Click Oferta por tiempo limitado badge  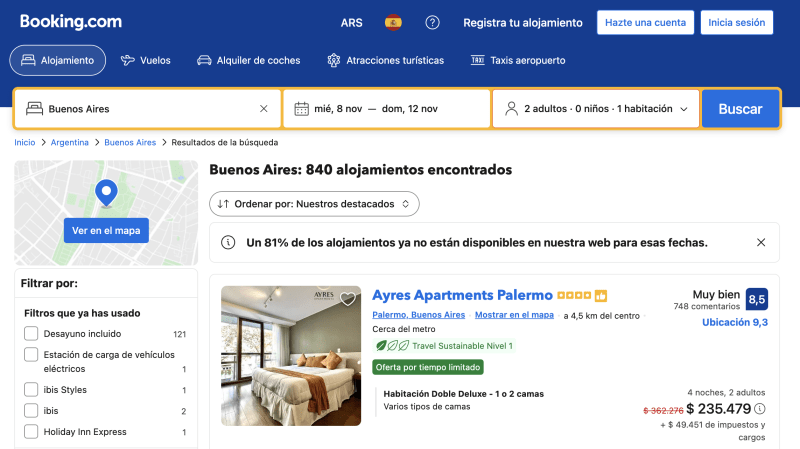coord(428,367)
